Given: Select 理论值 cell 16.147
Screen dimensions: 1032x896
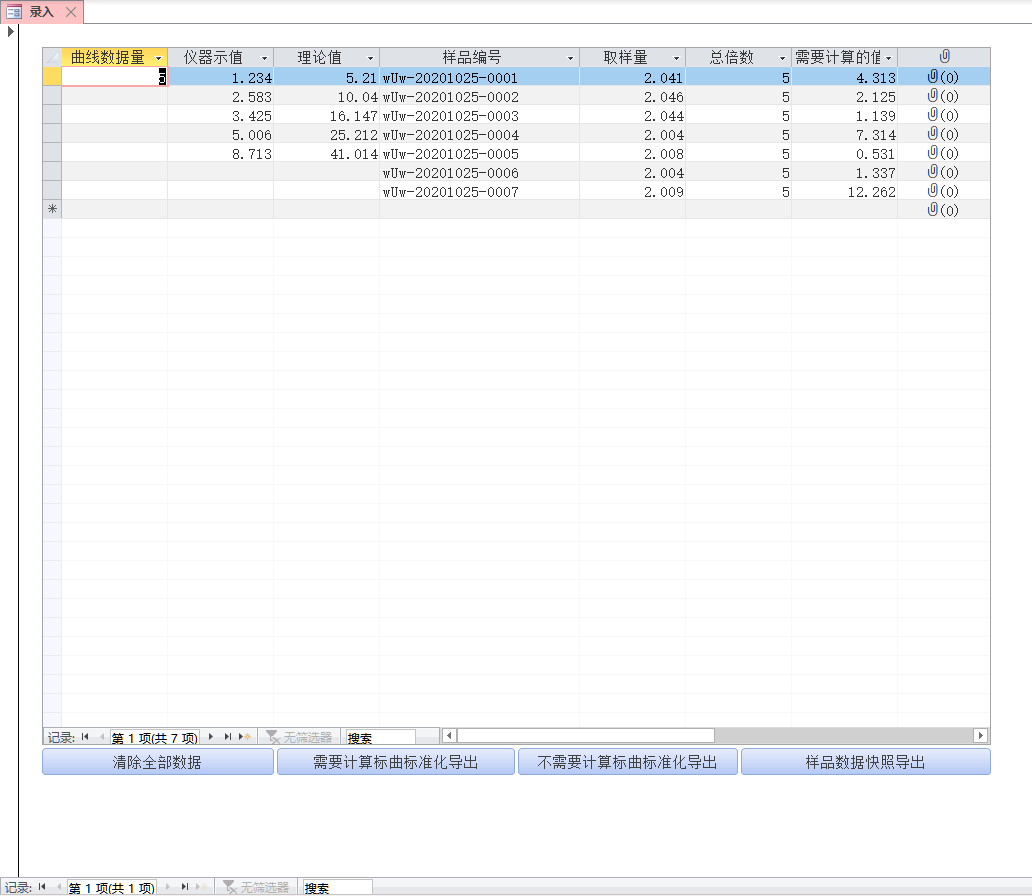Looking at the screenshot, I should pos(326,115).
